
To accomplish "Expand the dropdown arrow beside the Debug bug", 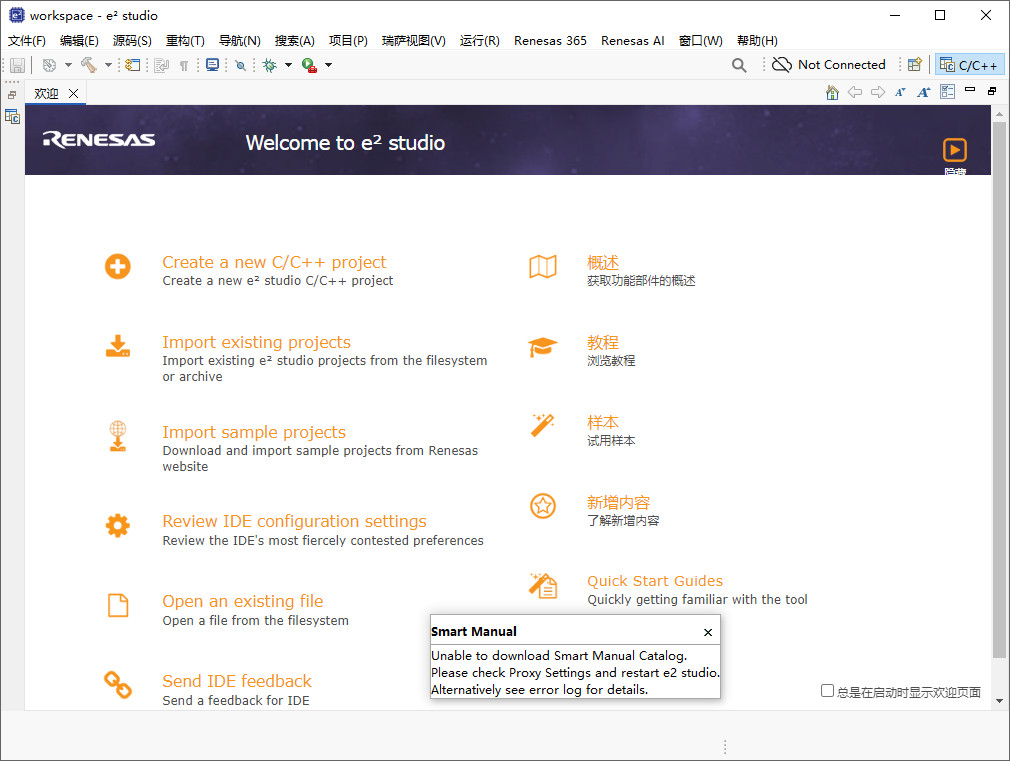I will click(289, 64).
